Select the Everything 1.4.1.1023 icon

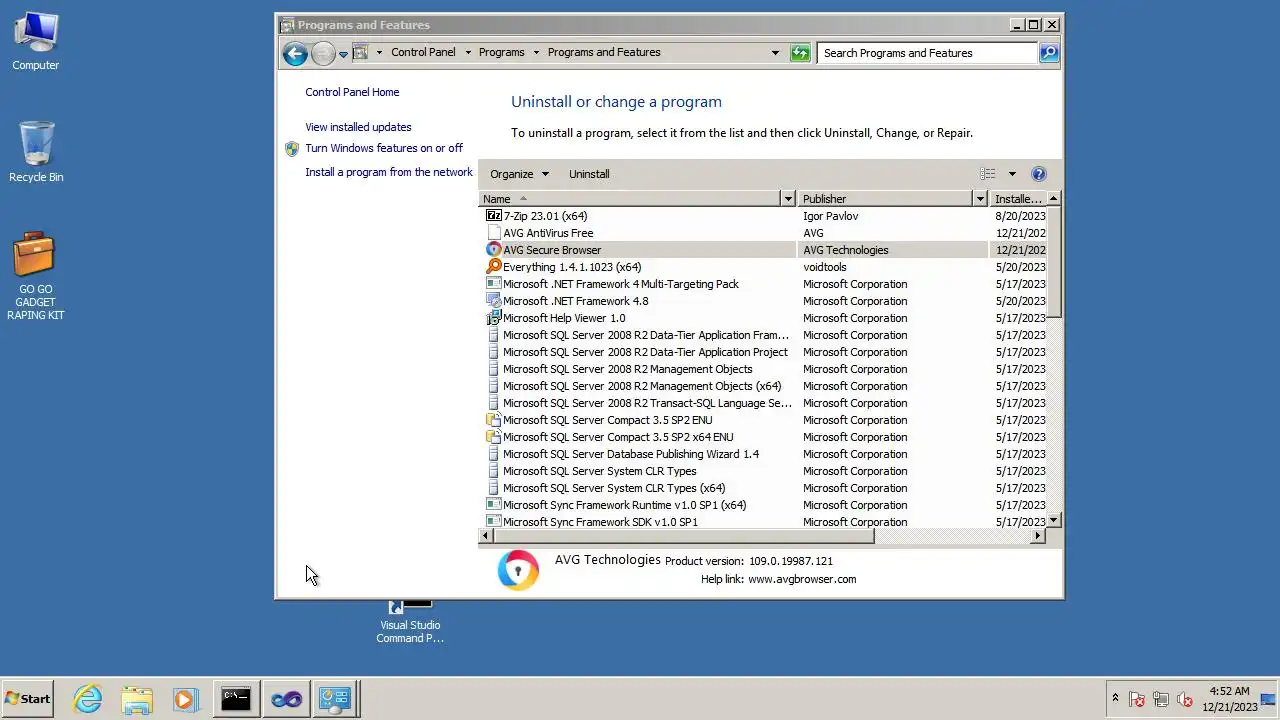click(x=493, y=267)
